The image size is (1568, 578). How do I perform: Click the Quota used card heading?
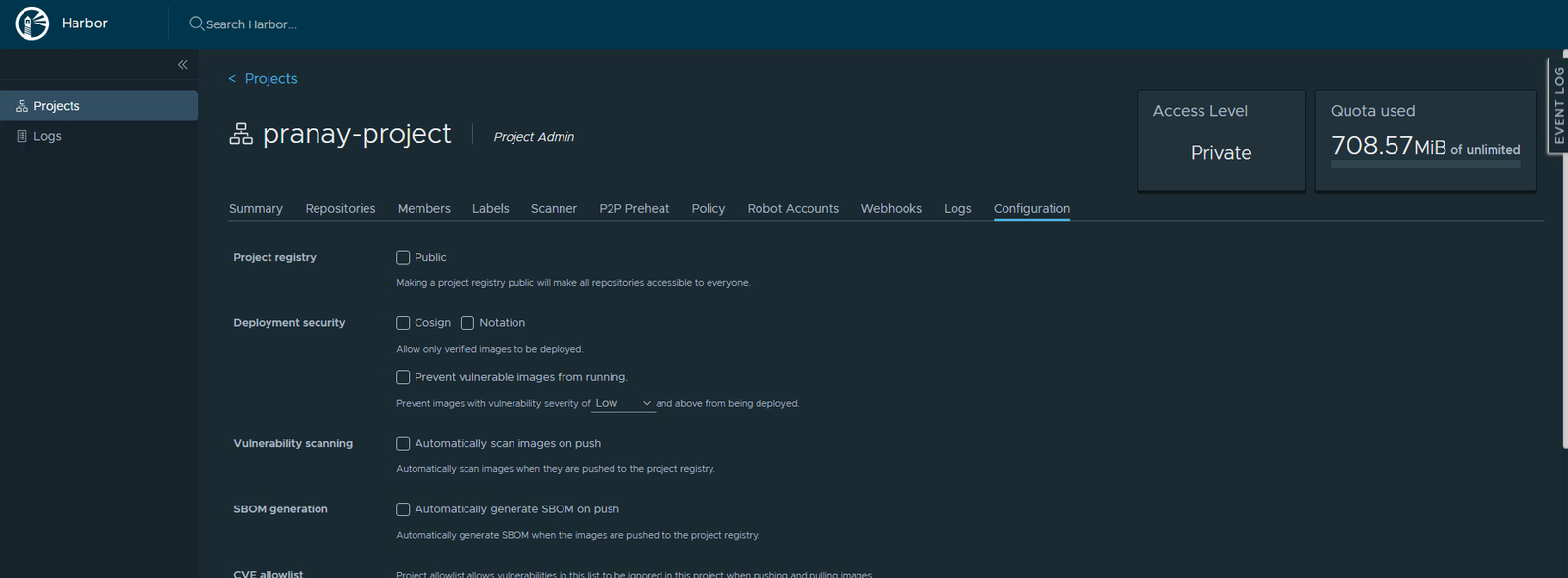click(1373, 111)
